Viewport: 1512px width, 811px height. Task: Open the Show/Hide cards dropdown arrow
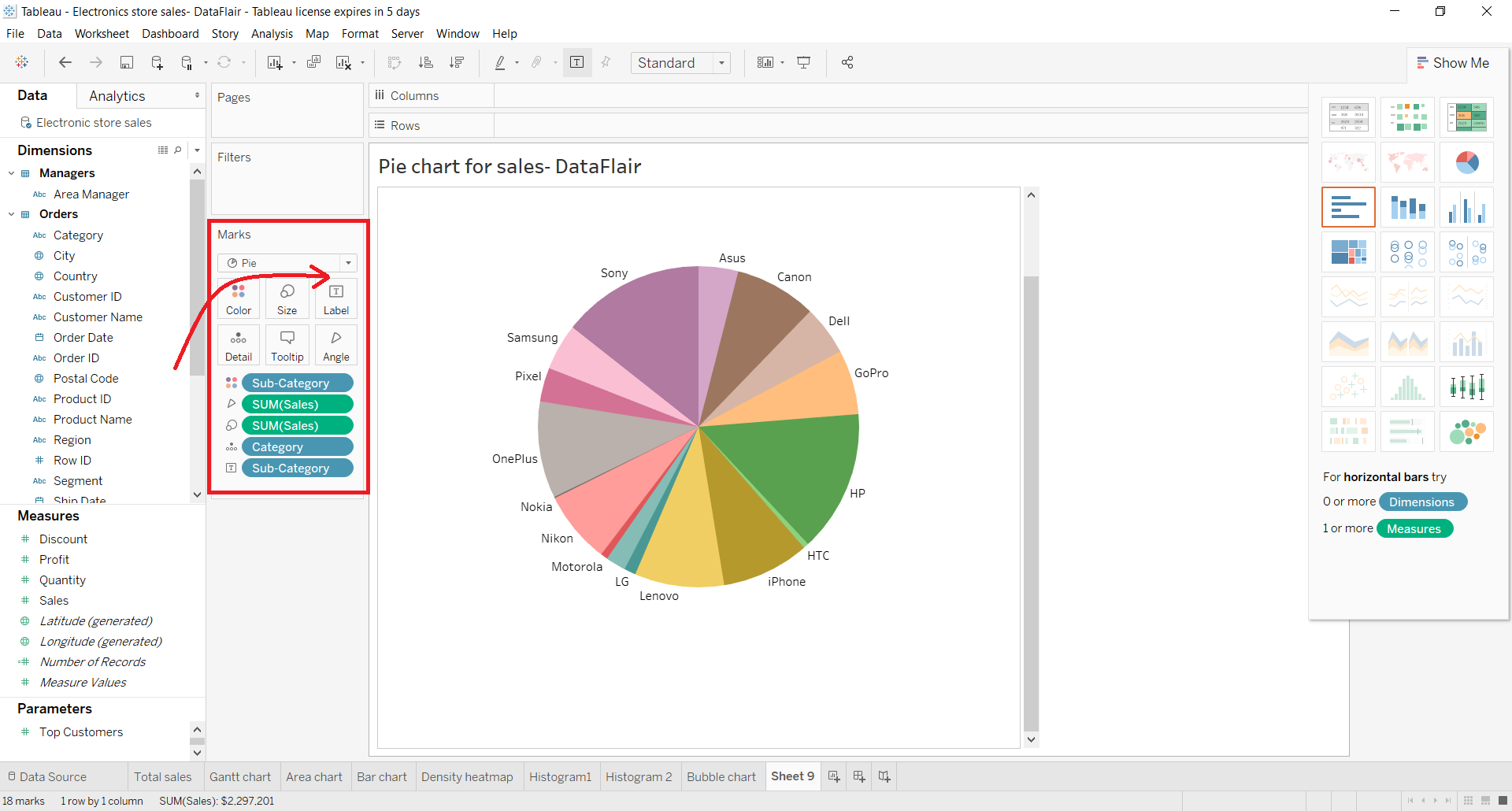pyautogui.click(x=782, y=63)
